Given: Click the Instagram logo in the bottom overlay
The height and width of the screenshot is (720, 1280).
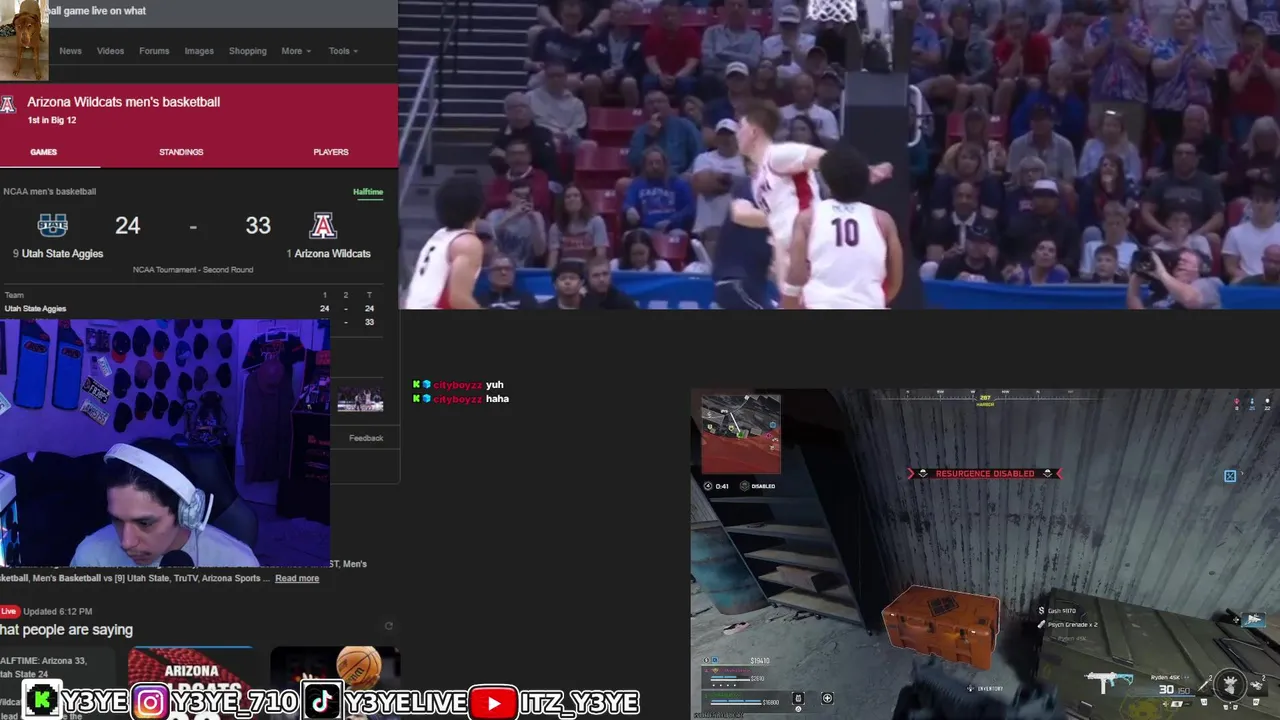Looking at the screenshot, I should point(150,703).
